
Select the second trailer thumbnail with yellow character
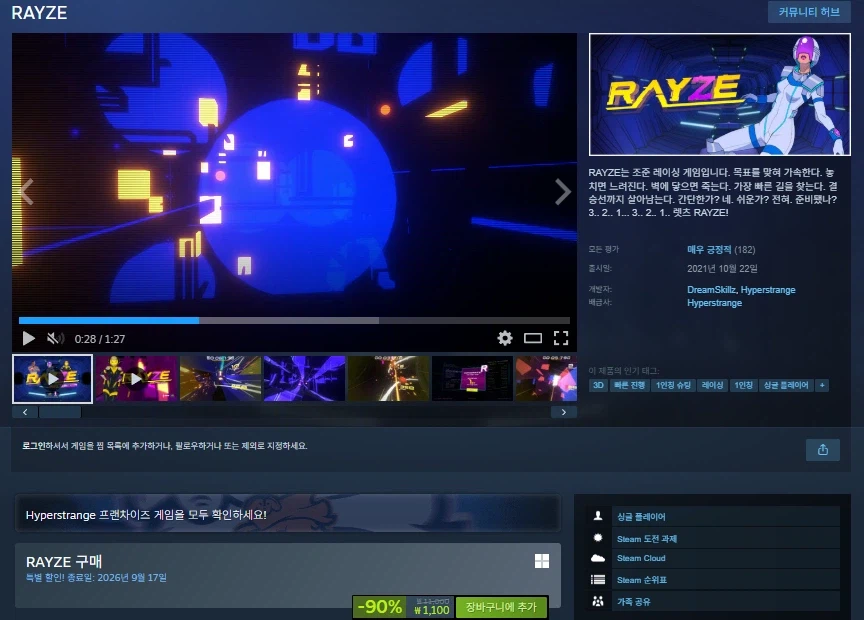tap(136, 379)
